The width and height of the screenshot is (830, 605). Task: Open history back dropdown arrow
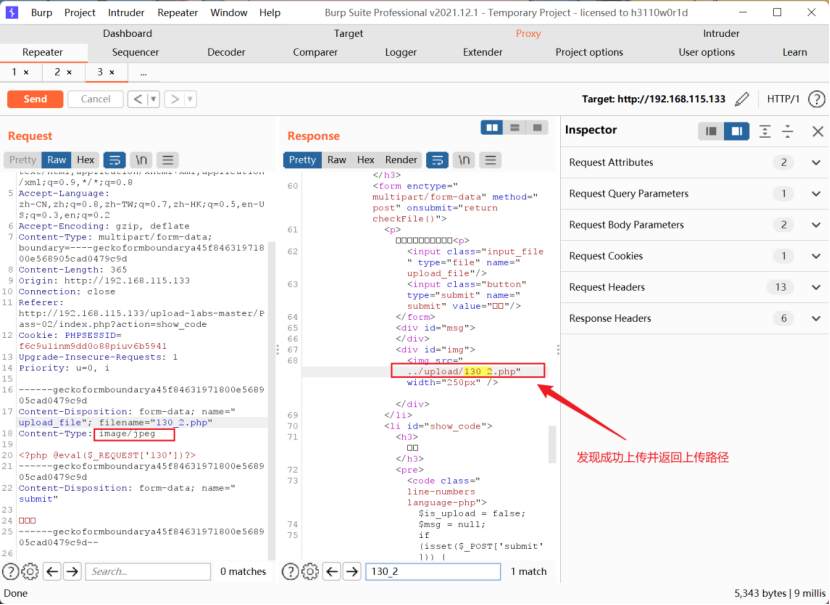coord(154,99)
